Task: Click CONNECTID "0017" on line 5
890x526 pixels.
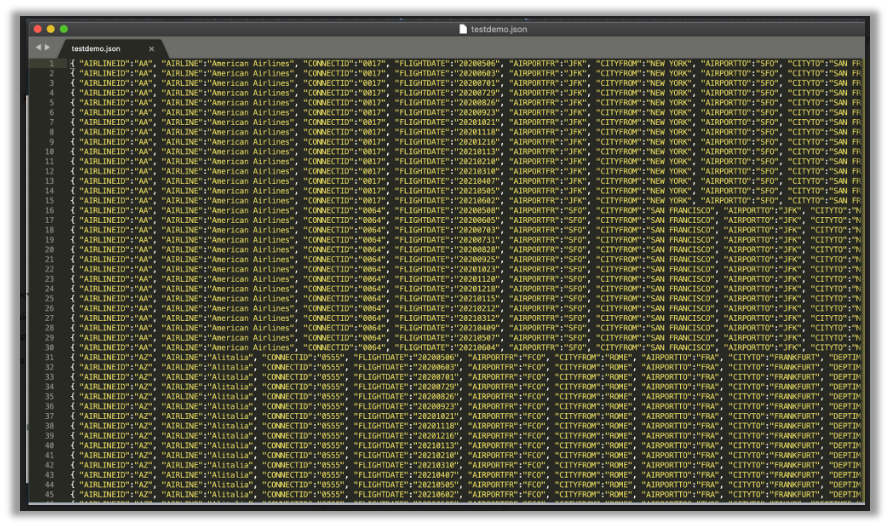Action: pos(372,103)
